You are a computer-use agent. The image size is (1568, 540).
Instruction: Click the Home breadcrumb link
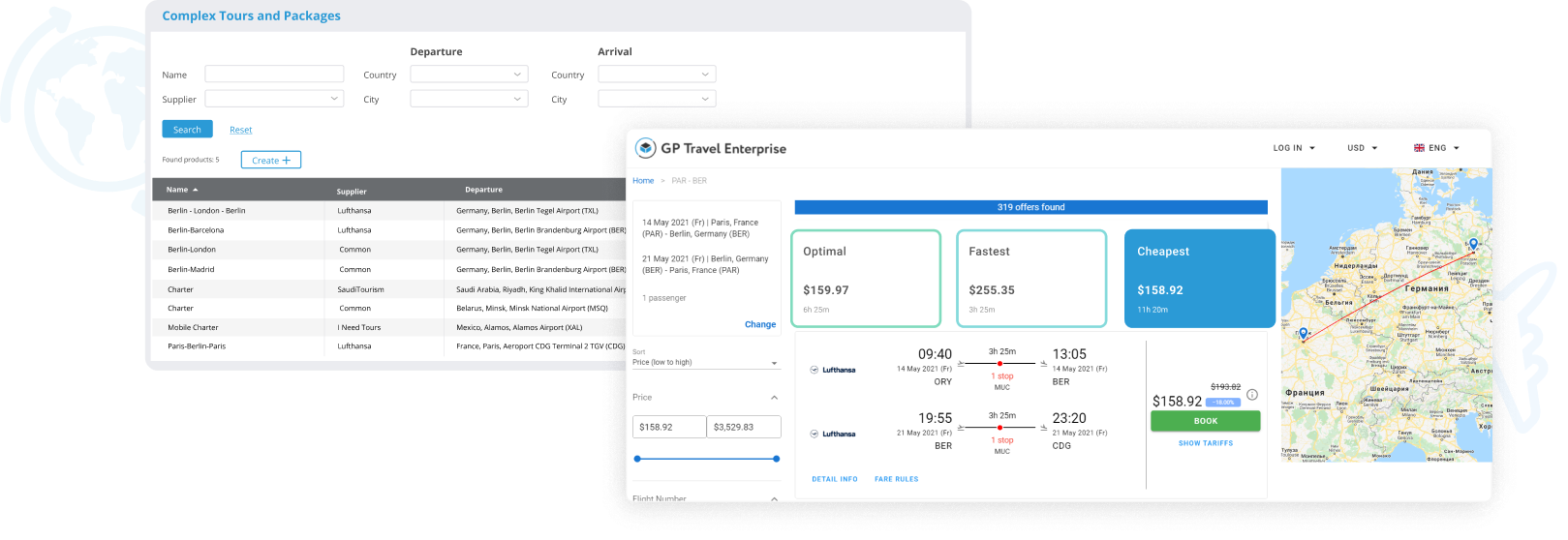click(643, 181)
